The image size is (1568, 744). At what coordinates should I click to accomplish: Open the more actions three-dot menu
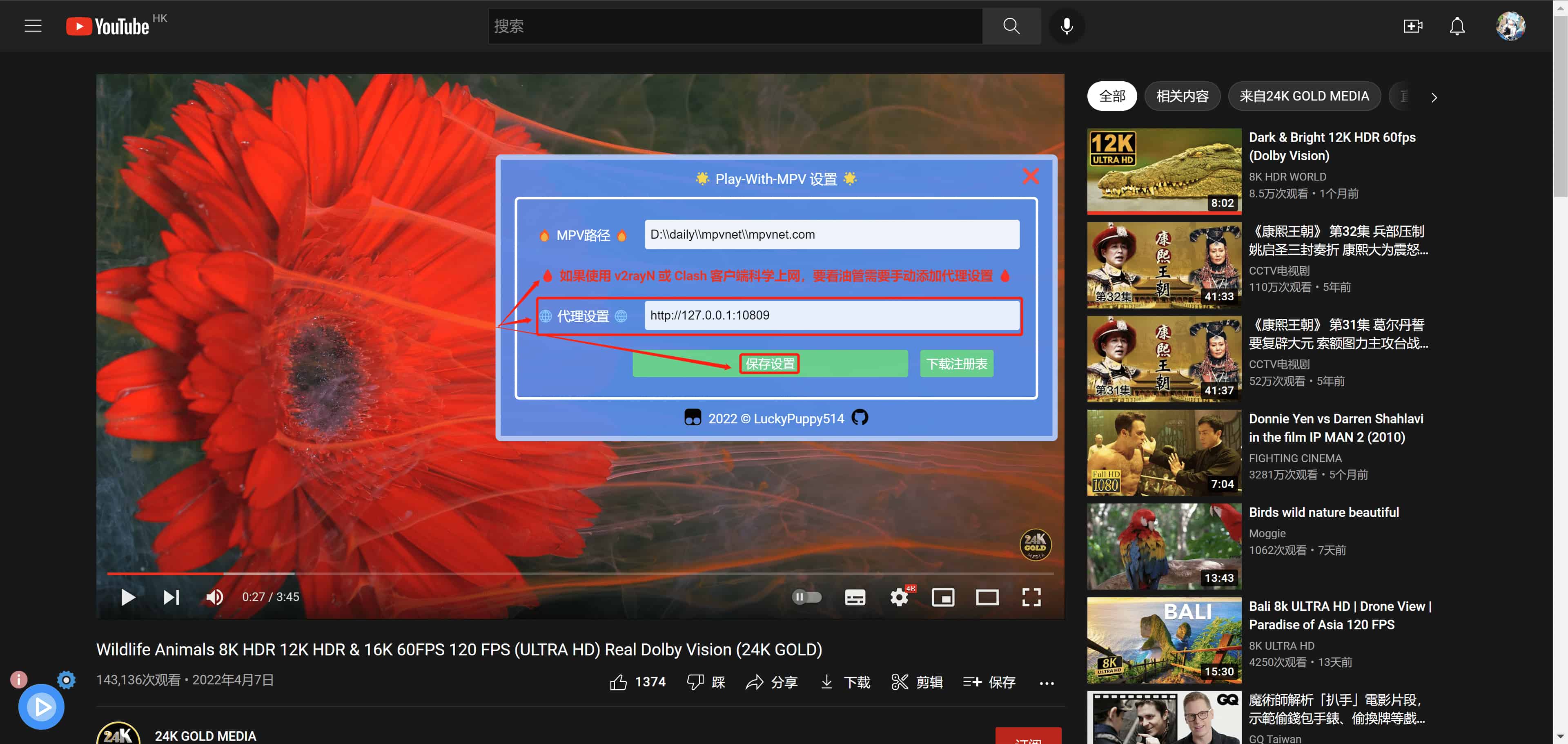point(1046,683)
